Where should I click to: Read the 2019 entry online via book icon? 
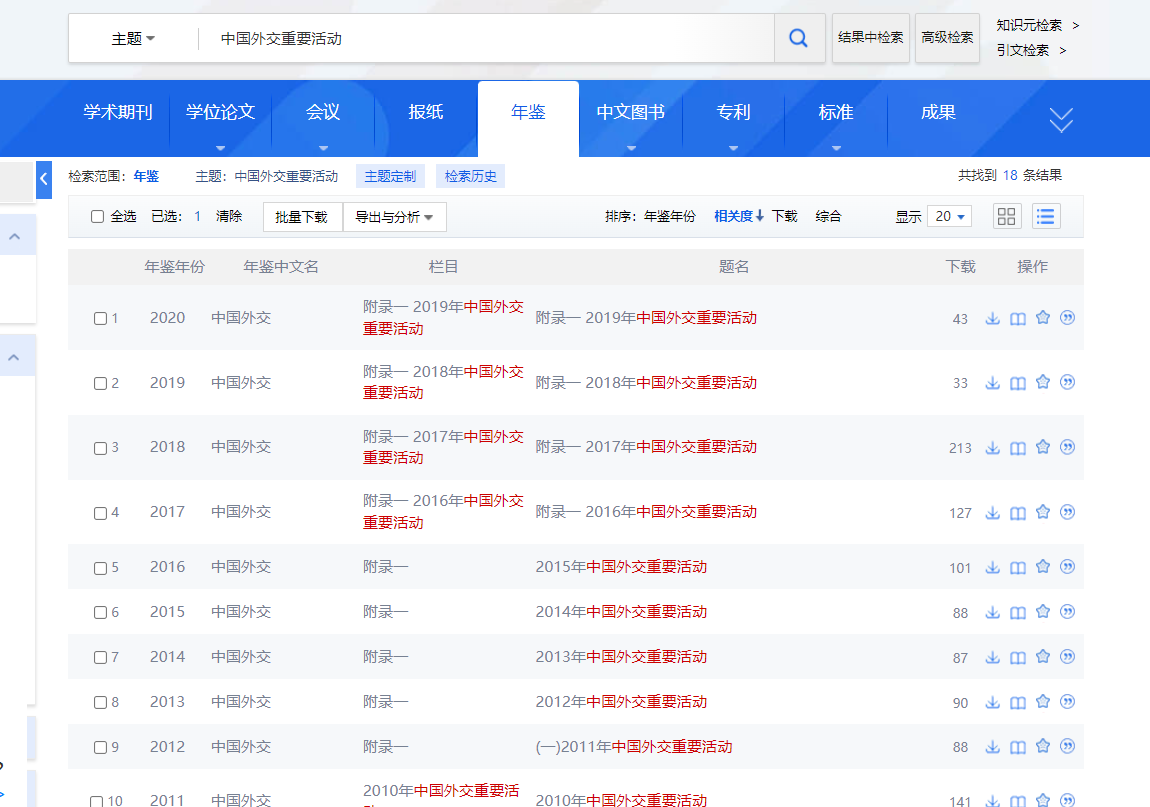point(1018,383)
